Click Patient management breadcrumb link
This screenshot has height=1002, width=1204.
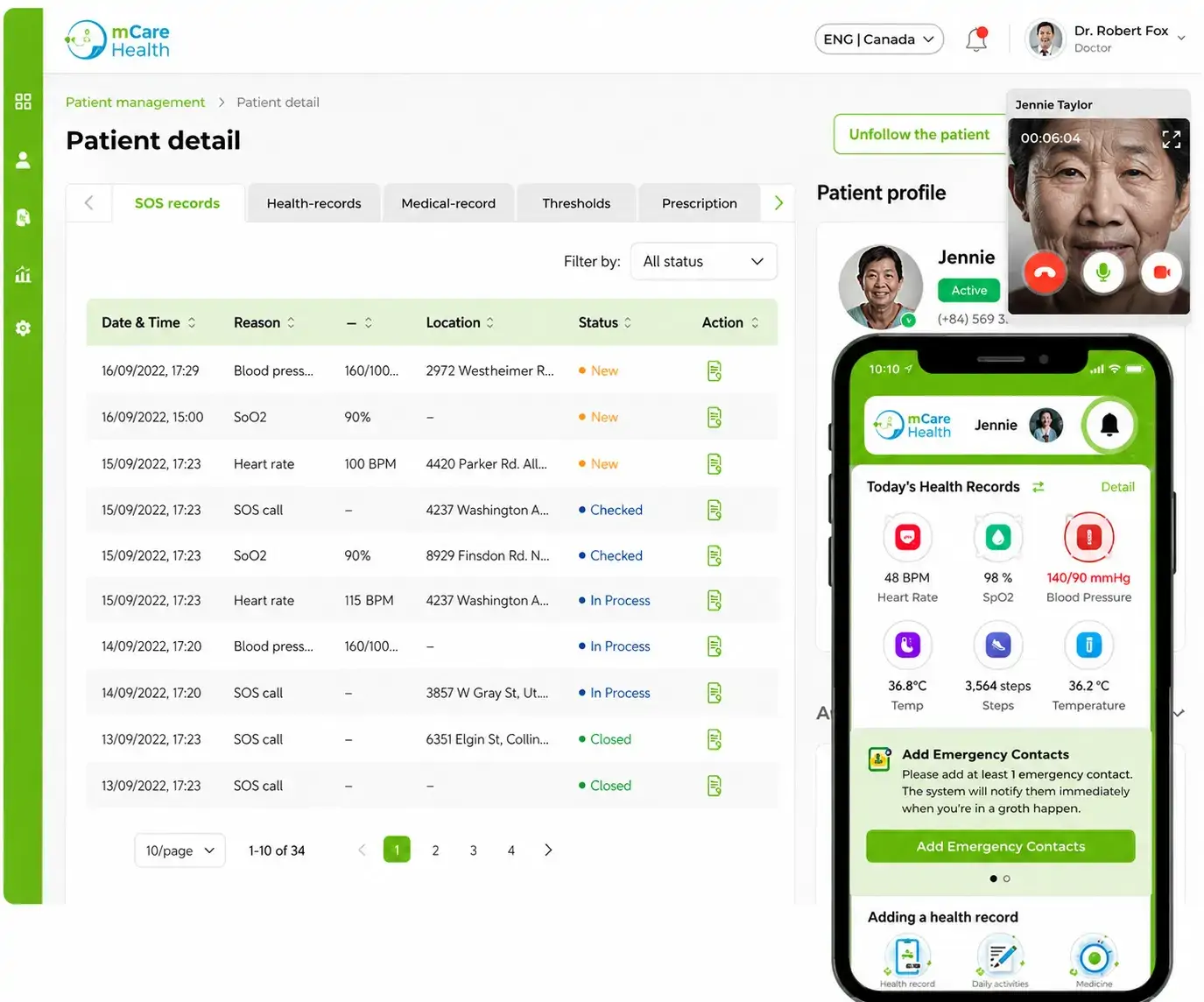coord(136,102)
